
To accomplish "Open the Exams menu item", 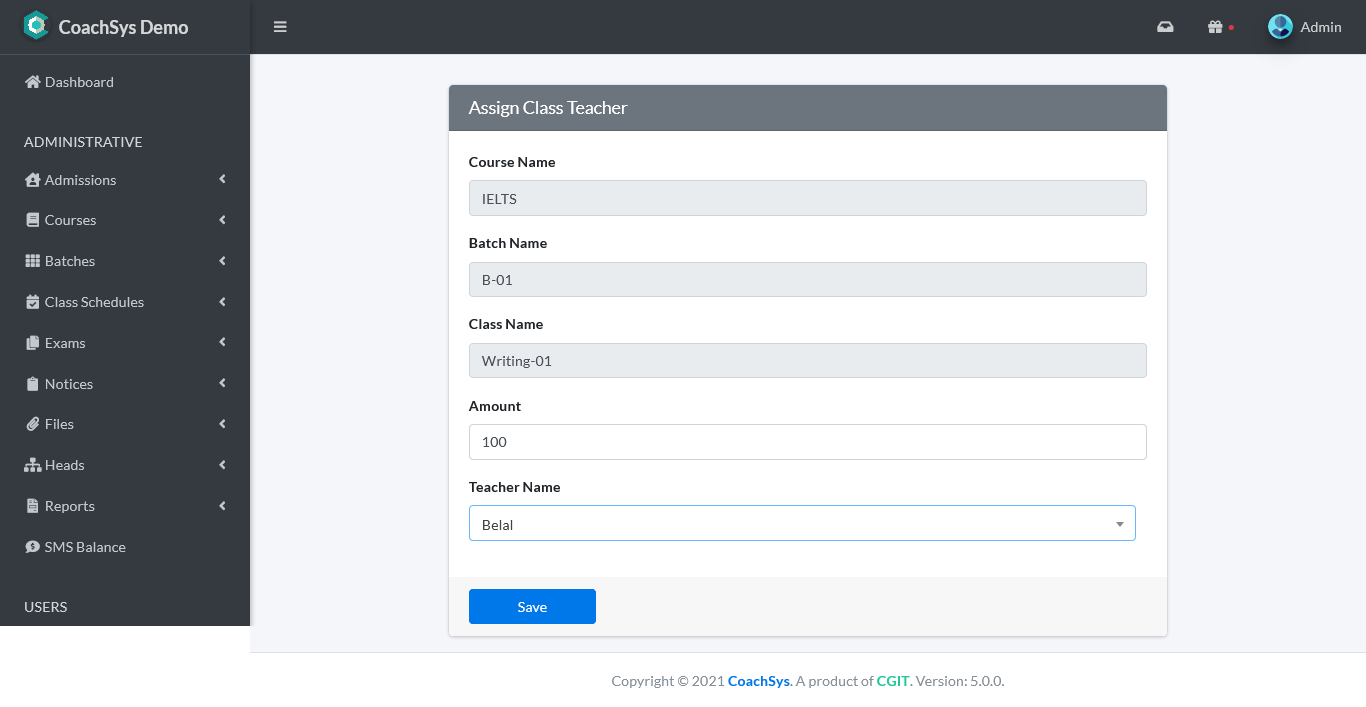I will click(x=65, y=343).
